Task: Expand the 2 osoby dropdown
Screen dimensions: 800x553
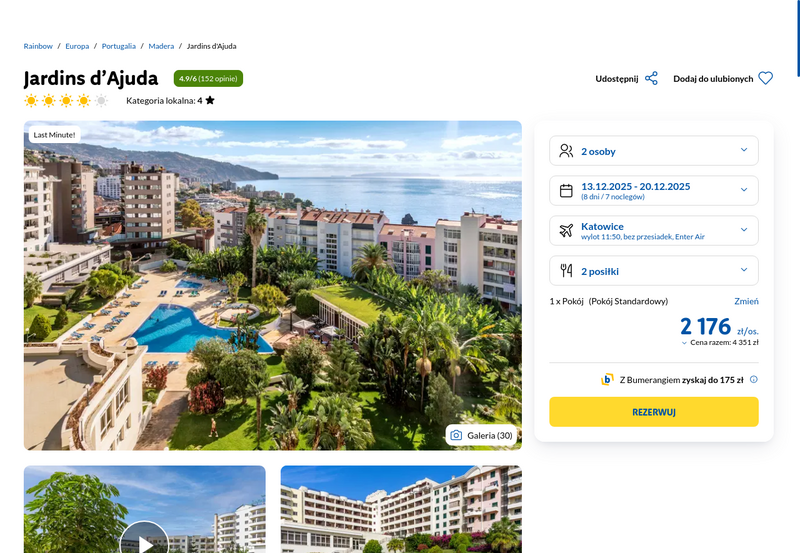Action: point(654,151)
